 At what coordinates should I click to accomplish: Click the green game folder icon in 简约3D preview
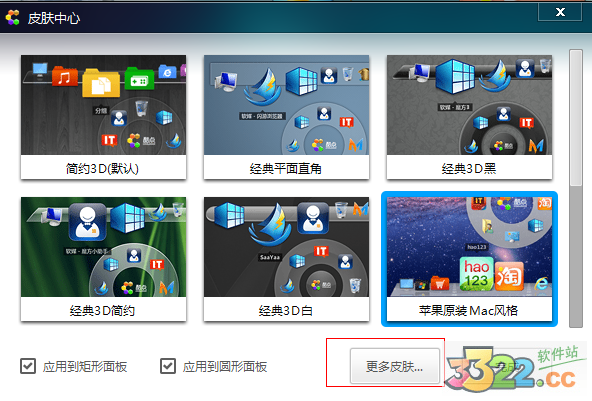point(139,79)
